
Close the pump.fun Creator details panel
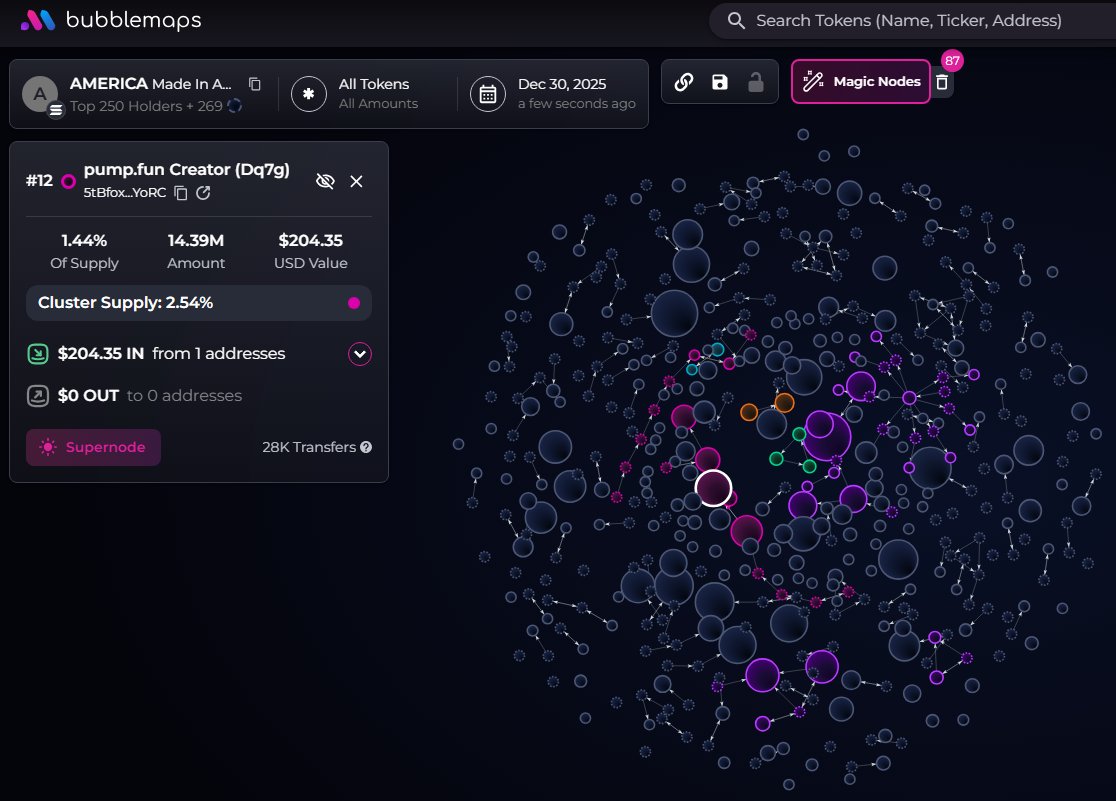point(357,182)
